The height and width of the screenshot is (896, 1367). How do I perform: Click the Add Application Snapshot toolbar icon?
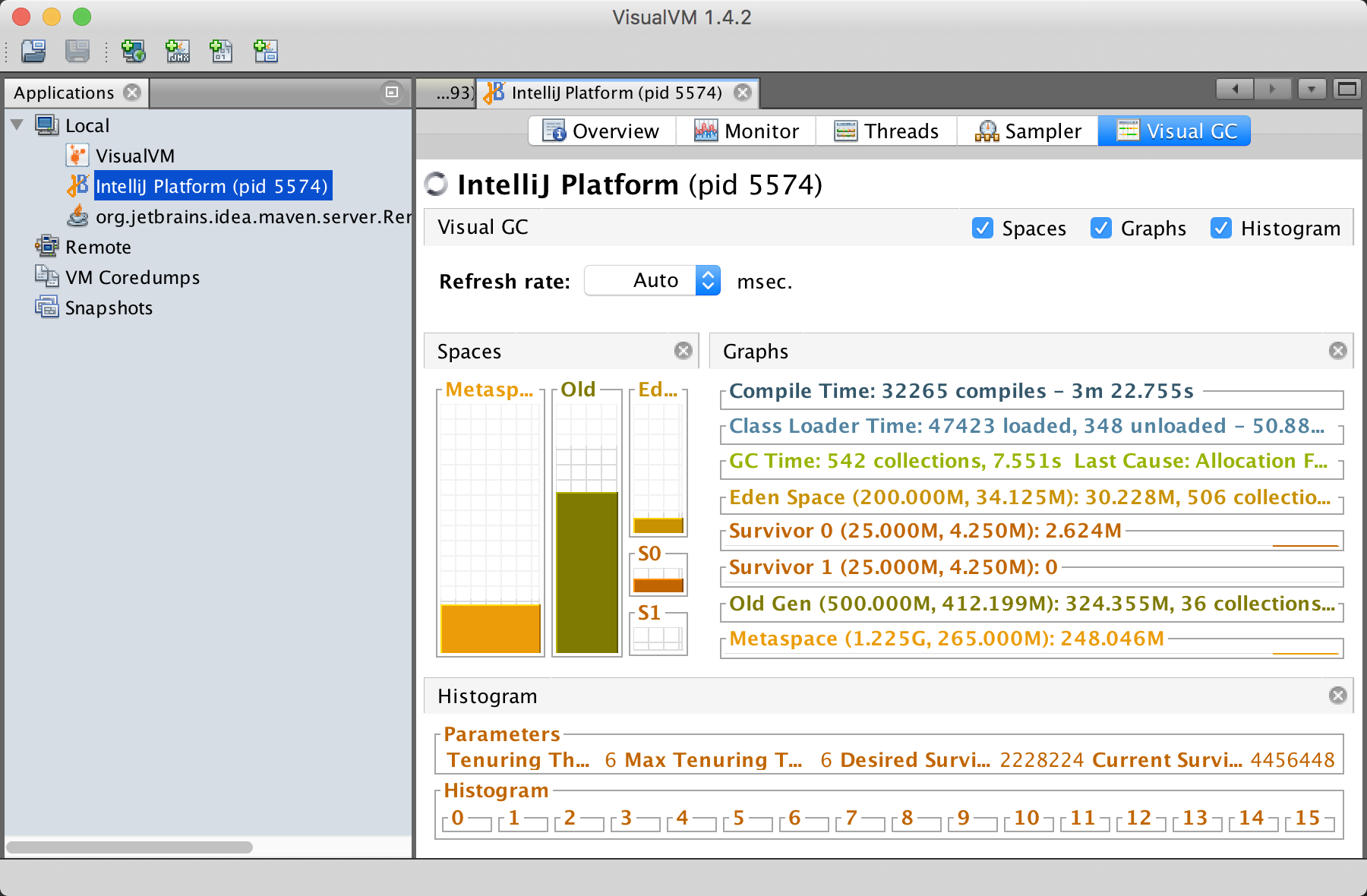click(x=266, y=51)
